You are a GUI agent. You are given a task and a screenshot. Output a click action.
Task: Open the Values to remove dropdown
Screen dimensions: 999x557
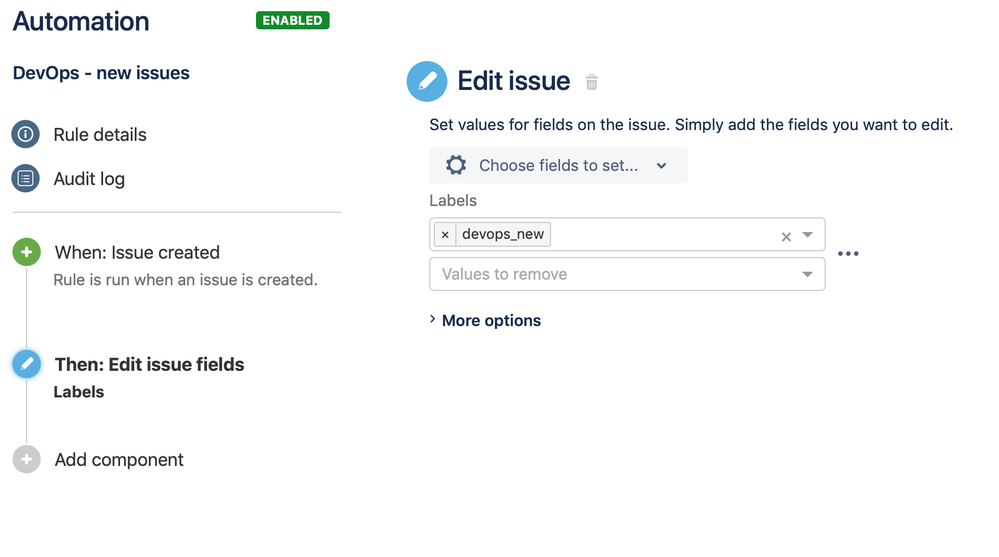[627, 274]
